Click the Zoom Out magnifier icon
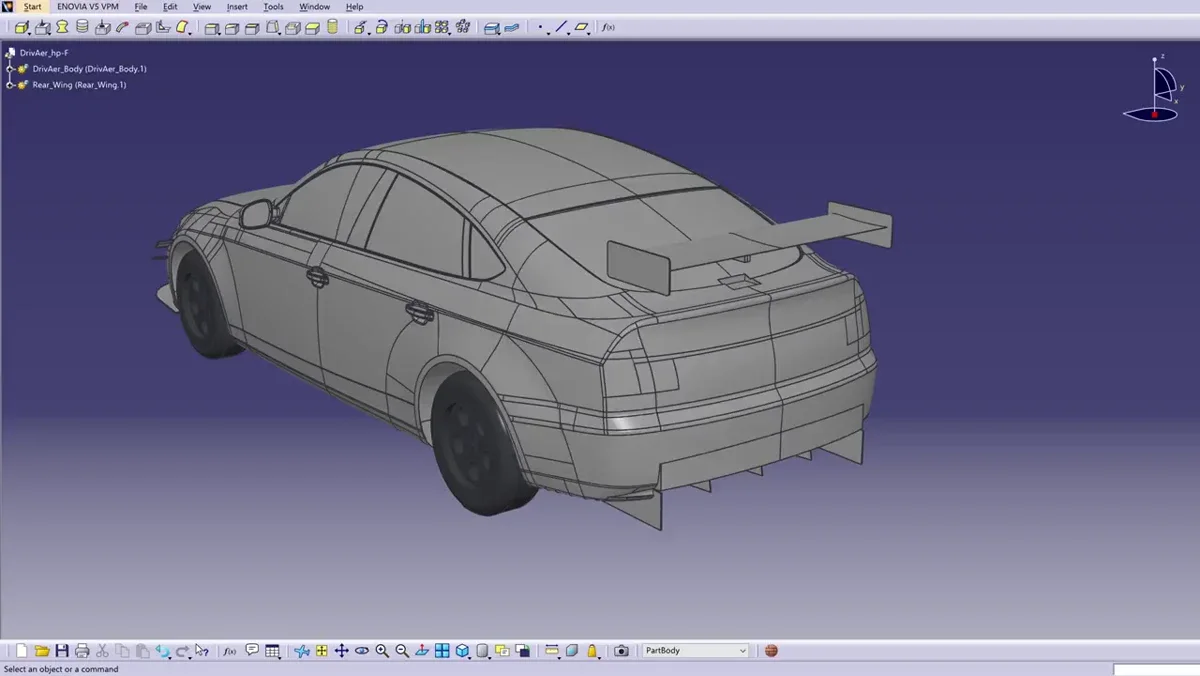 (x=401, y=651)
